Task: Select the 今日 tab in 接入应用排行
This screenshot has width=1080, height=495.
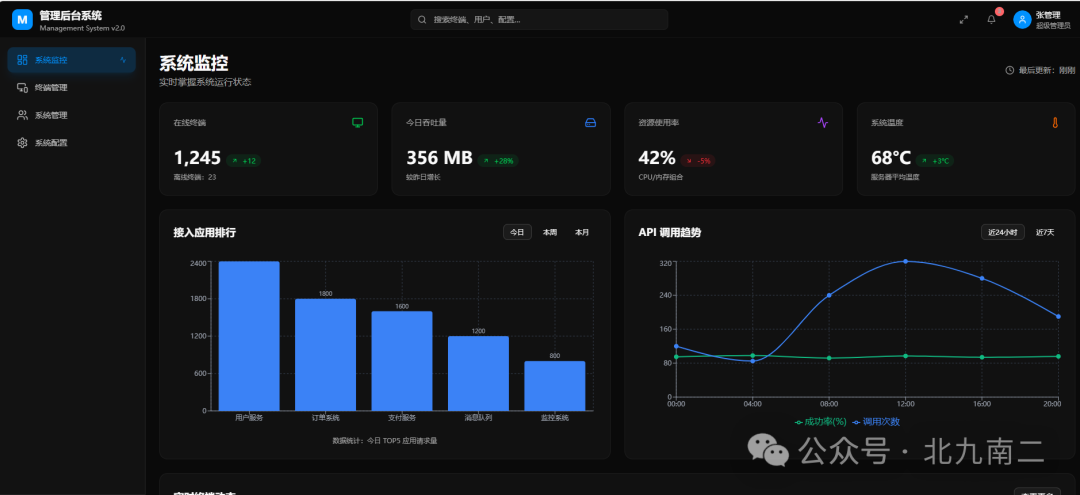Action: 517,232
